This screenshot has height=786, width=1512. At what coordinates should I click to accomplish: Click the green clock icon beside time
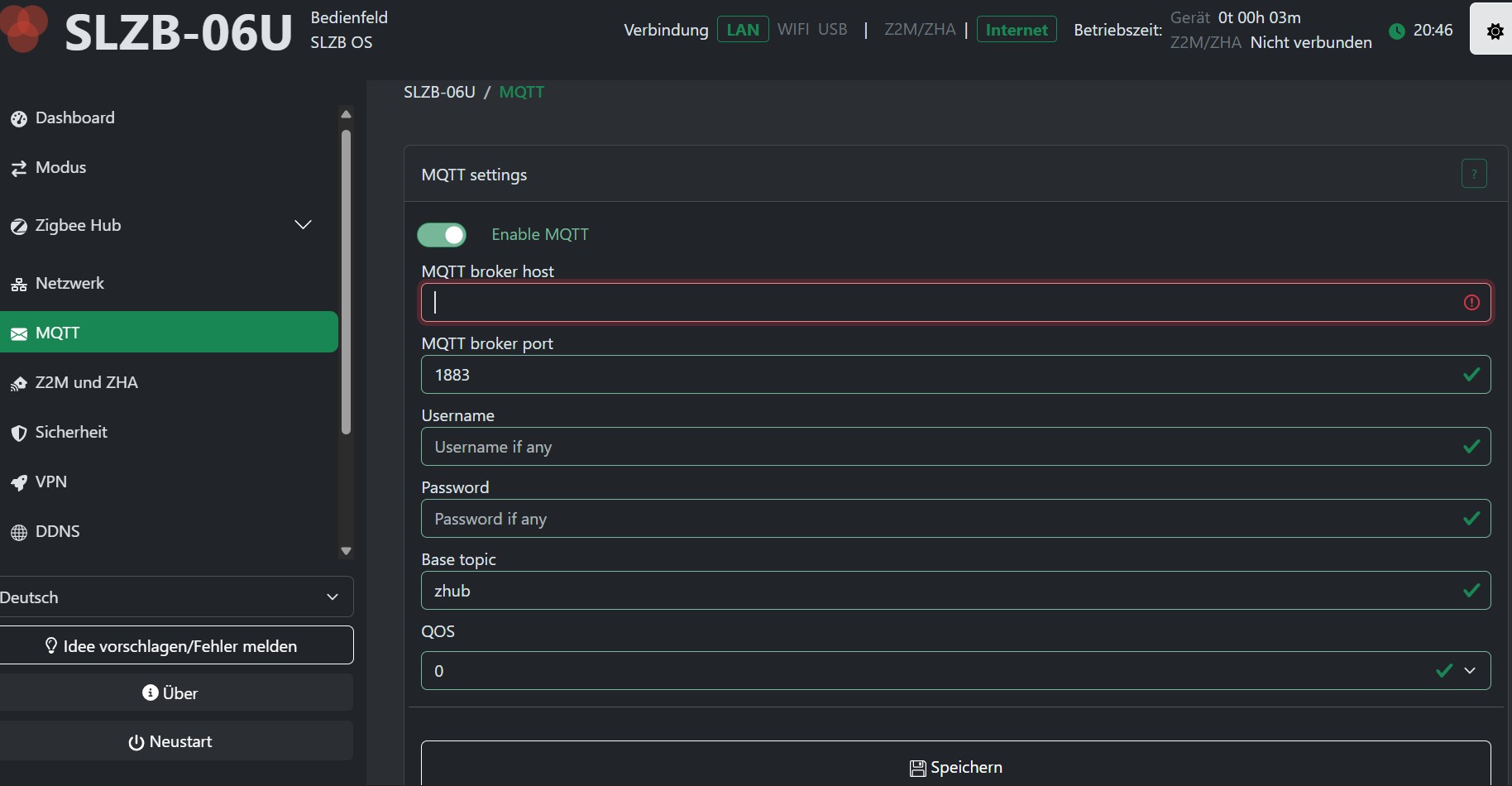point(1397,31)
